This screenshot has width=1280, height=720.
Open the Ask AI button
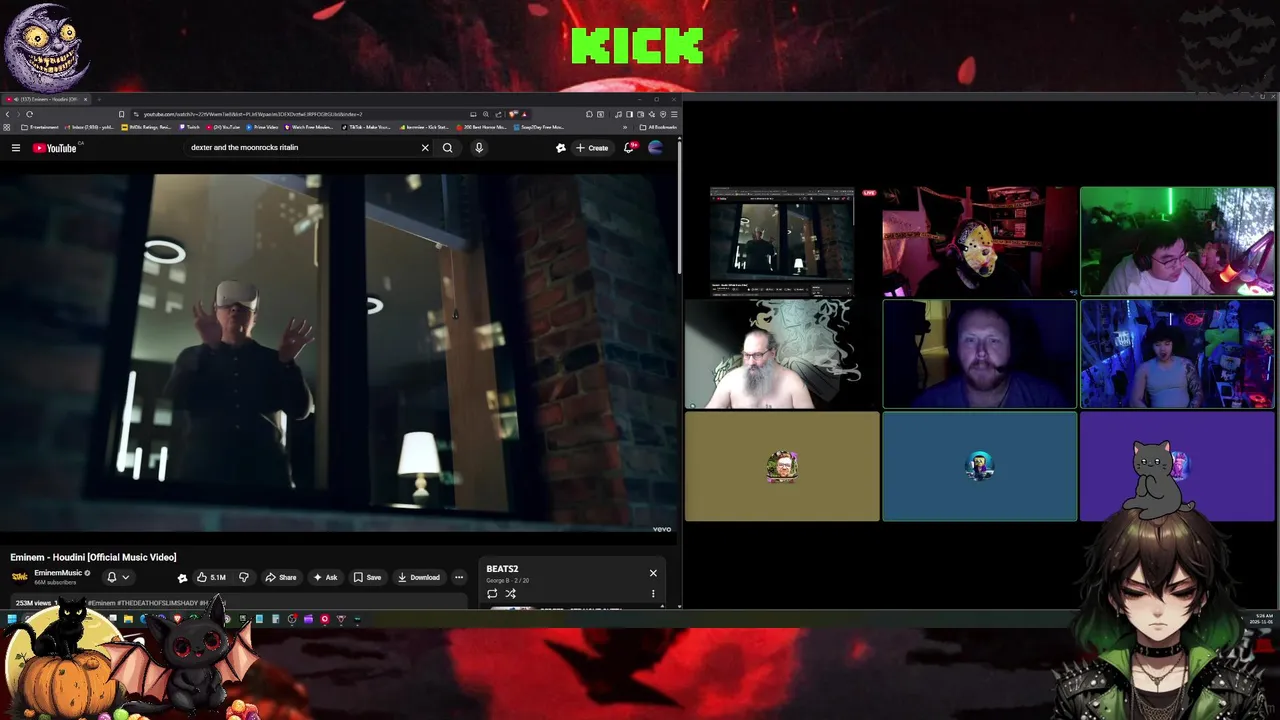click(325, 577)
